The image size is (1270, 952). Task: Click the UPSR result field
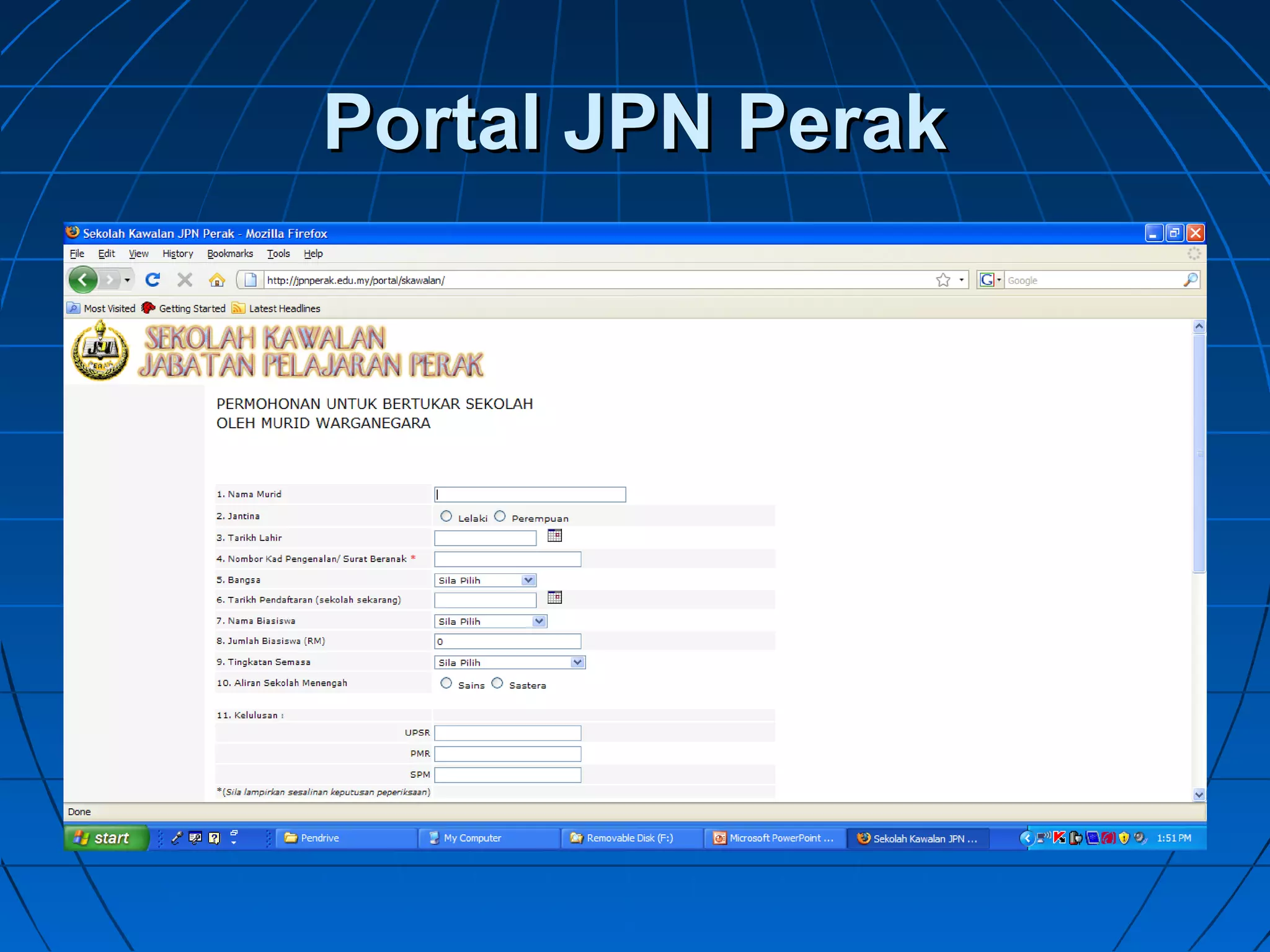[x=508, y=733]
